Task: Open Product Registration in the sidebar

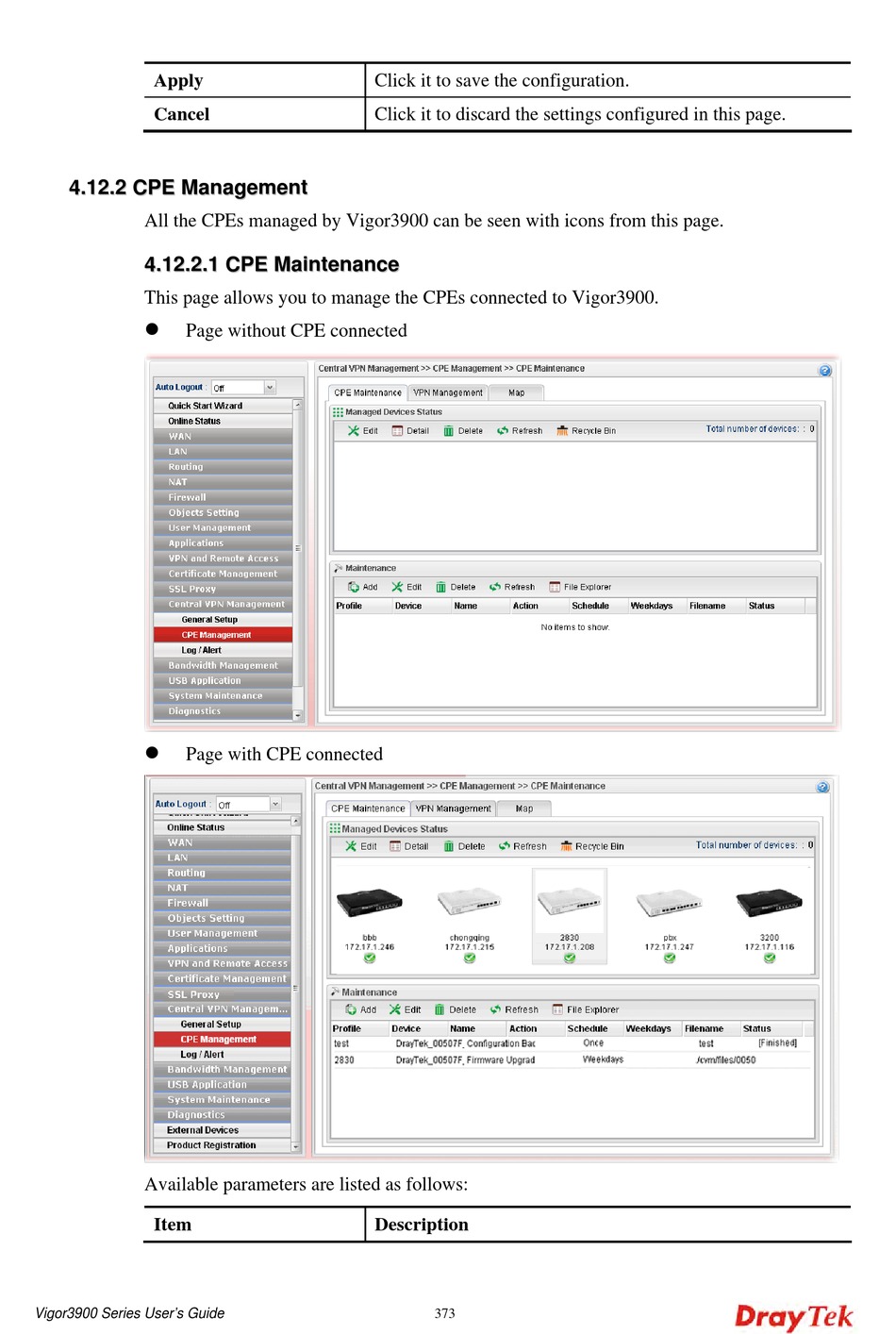Action: click(223, 1145)
